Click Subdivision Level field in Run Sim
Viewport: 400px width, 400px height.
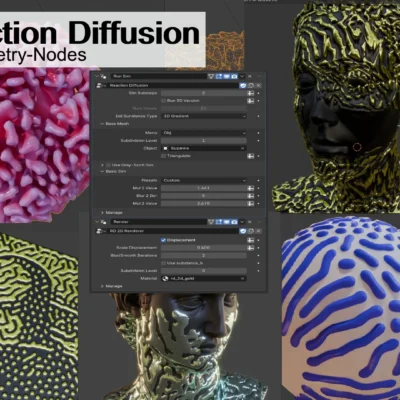(204, 140)
